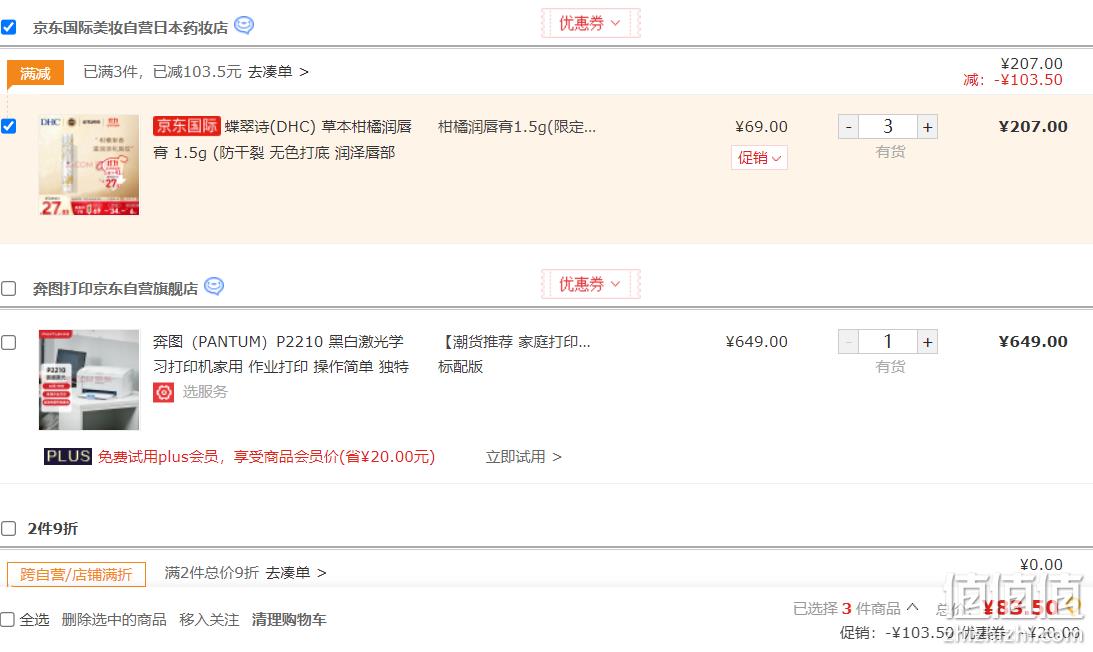Open the DHC lip balm product thumbnail

coord(89,165)
